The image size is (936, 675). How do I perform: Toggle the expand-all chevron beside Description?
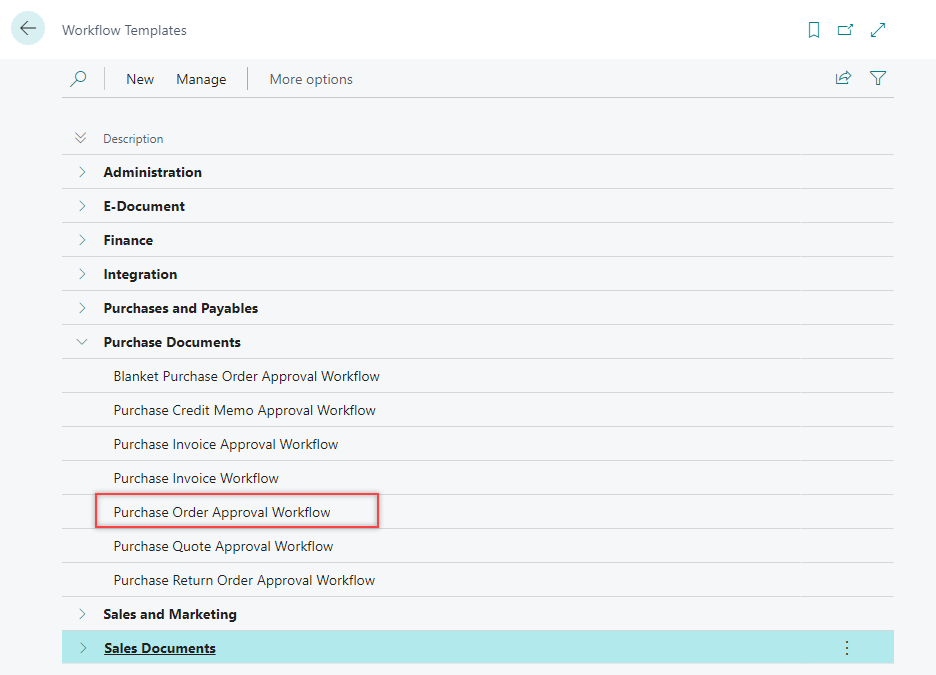[x=81, y=138]
